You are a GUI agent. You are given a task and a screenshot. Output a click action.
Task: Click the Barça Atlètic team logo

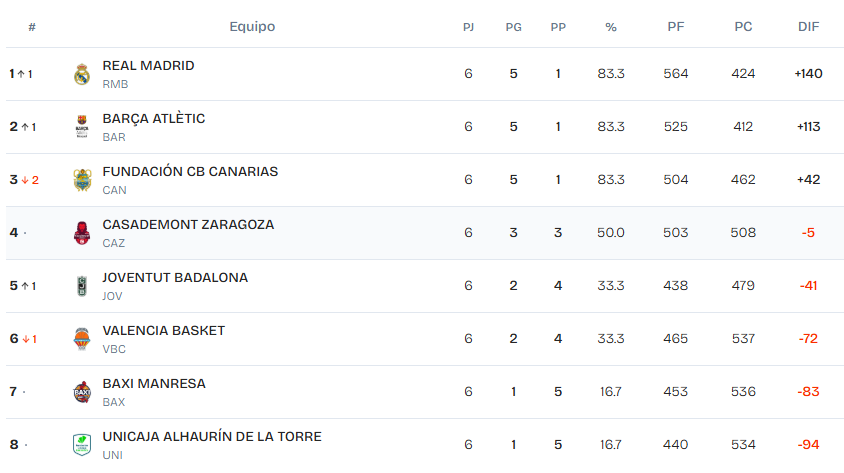coord(82,127)
